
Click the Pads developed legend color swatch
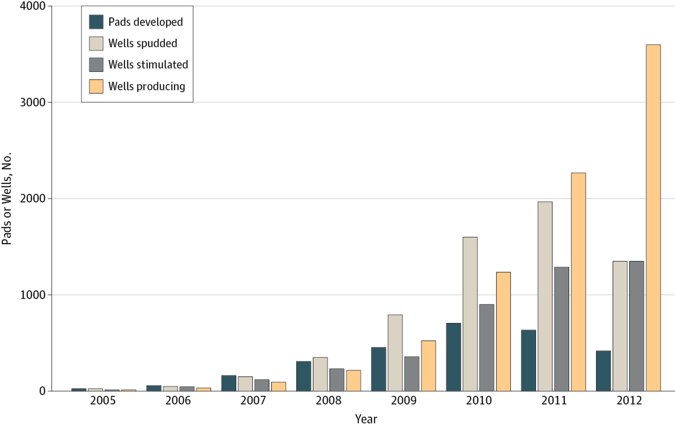(x=97, y=21)
